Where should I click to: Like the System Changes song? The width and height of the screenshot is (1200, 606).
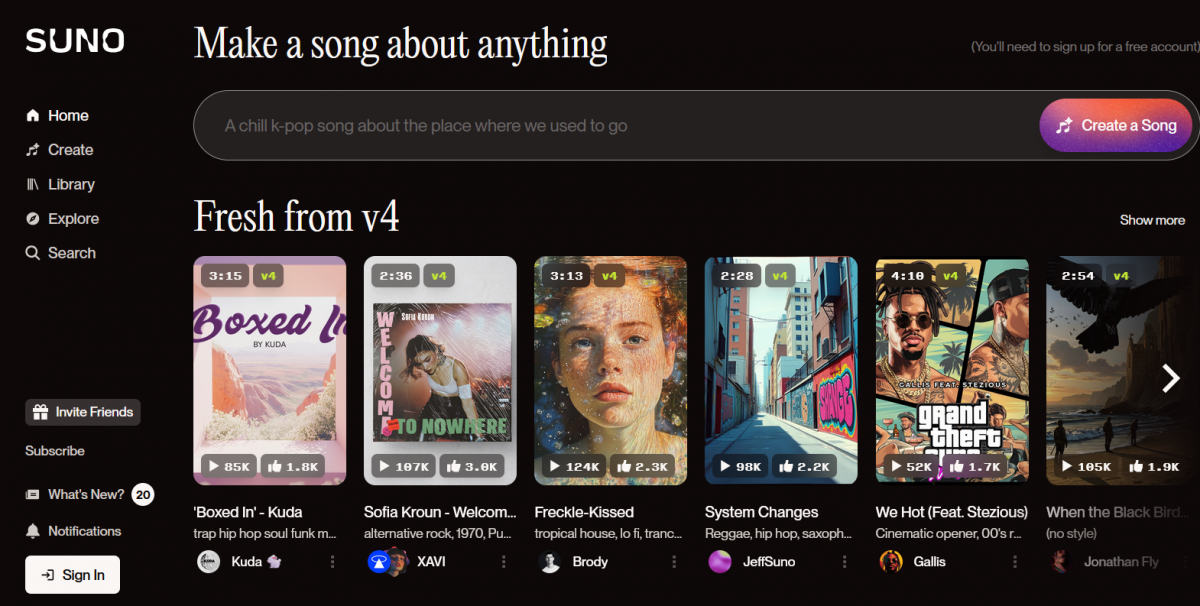(x=802, y=466)
